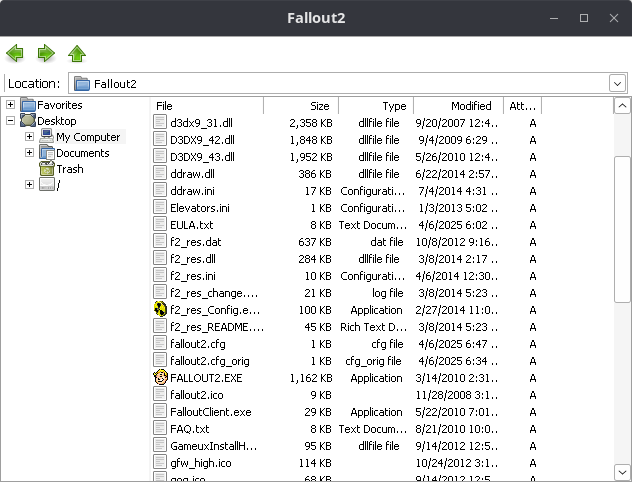The height and width of the screenshot is (482, 632).
Task: Open the Location dropdown arrow
Action: click(616, 84)
